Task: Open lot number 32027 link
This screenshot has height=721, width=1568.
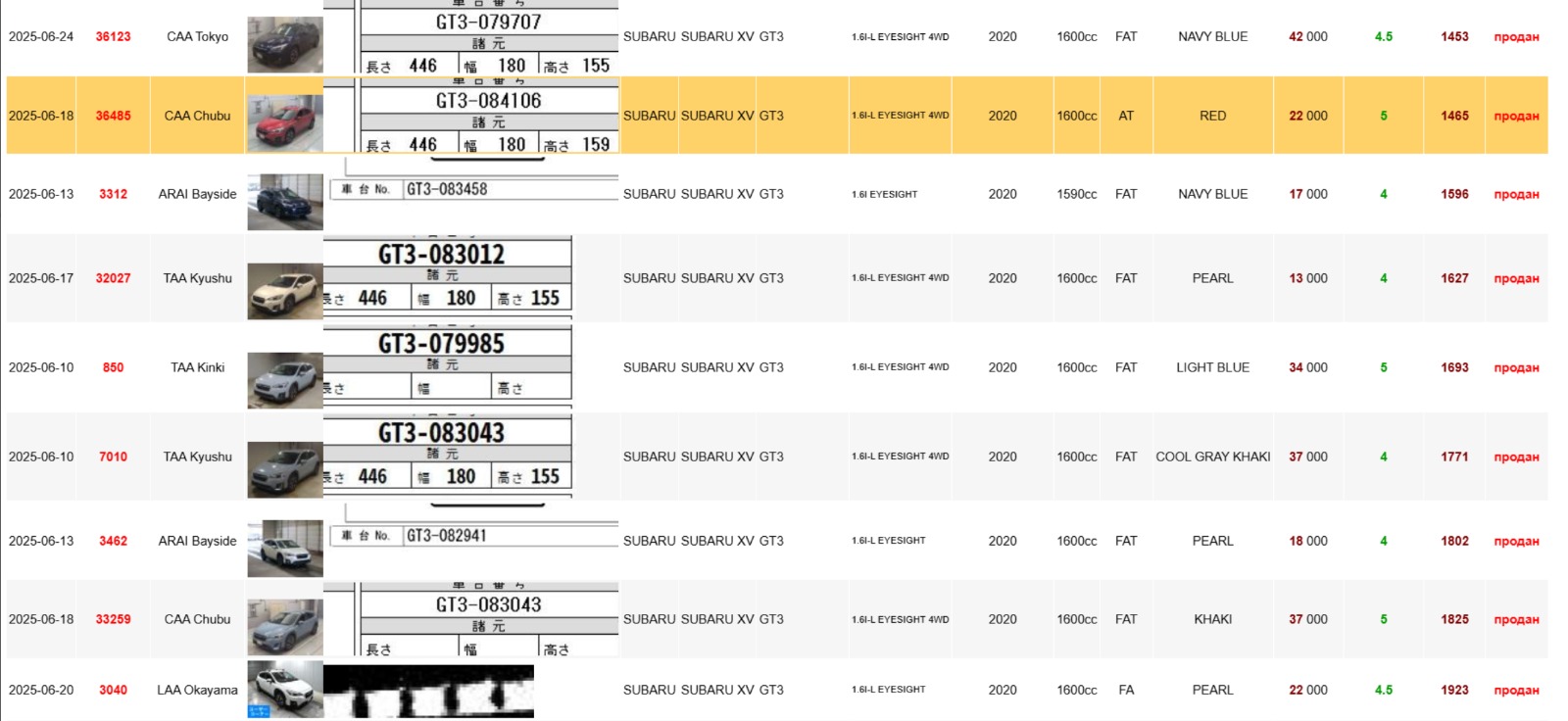Action: [x=113, y=278]
